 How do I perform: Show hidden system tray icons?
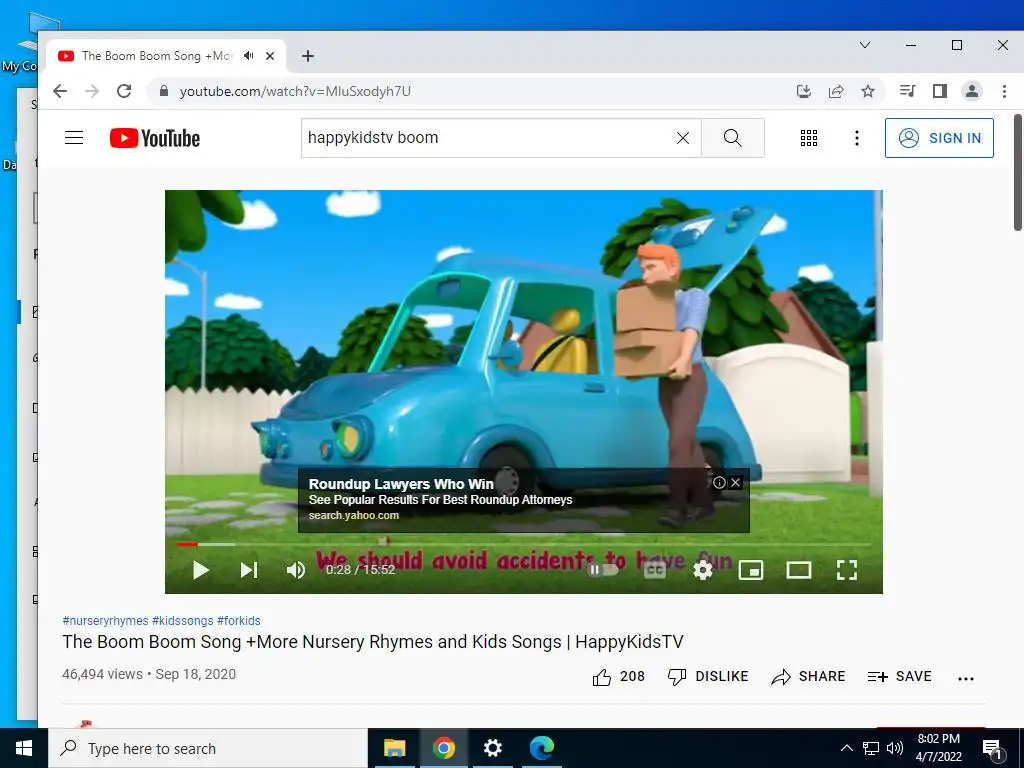846,748
